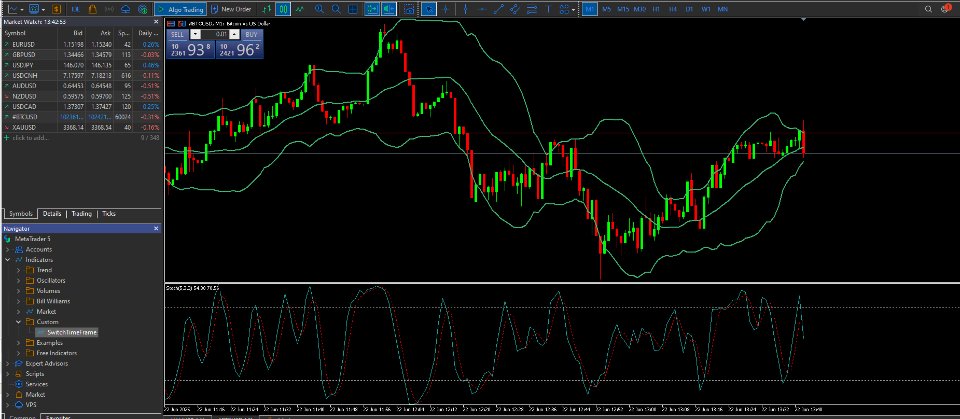This screenshot has height=419, width=960.
Task: Zoom in on the chart
Action: 319,9
